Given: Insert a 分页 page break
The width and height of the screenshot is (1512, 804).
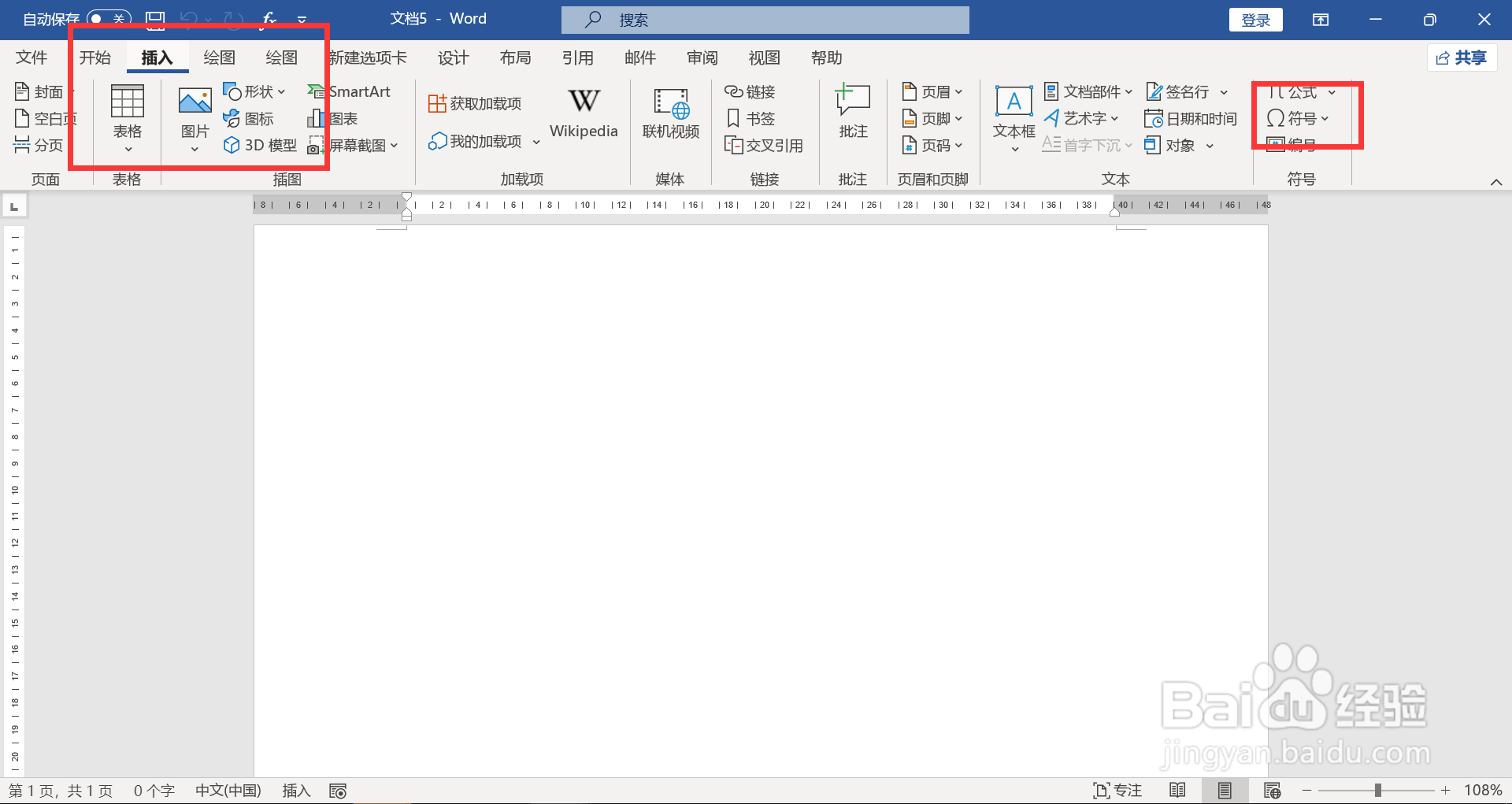Looking at the screenshot, I should [39, 146].
